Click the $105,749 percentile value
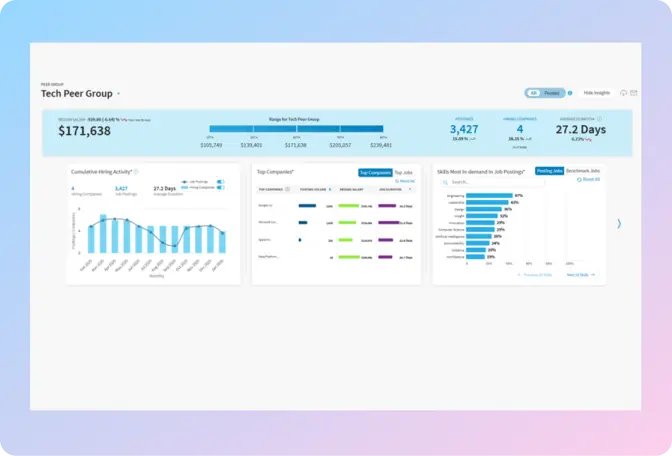 pyautogui.click(x=211, y=145)
